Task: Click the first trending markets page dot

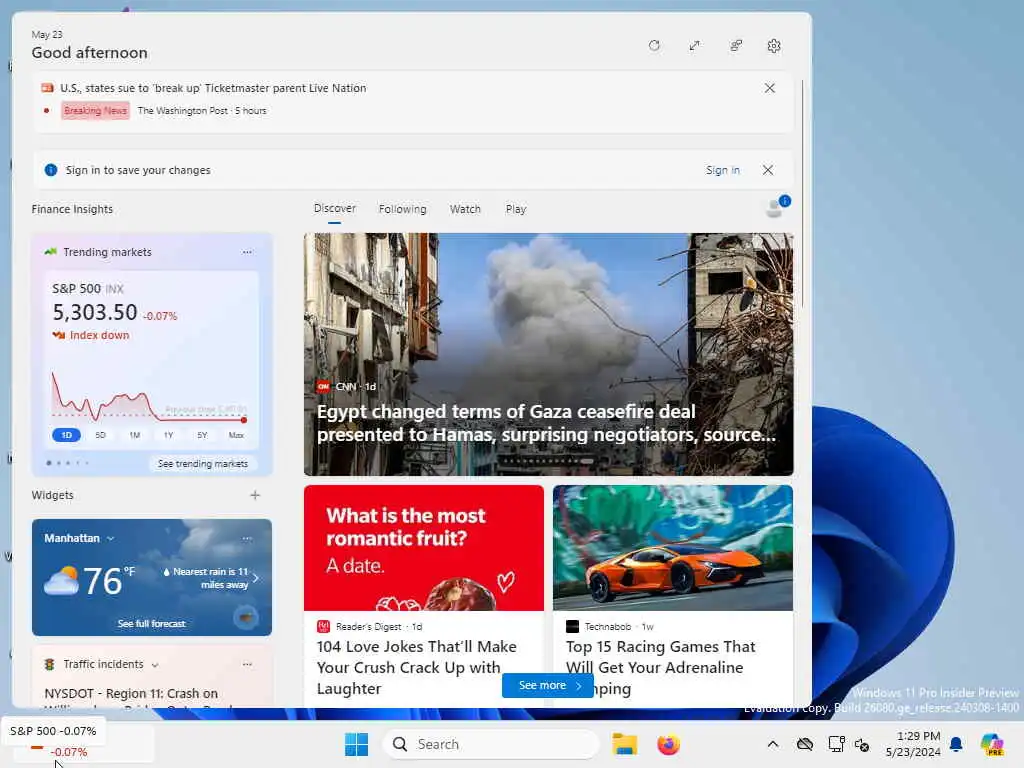Action: (49, 463)
